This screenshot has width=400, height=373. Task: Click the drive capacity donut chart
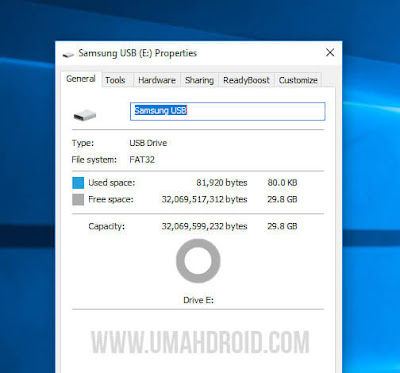198,261
